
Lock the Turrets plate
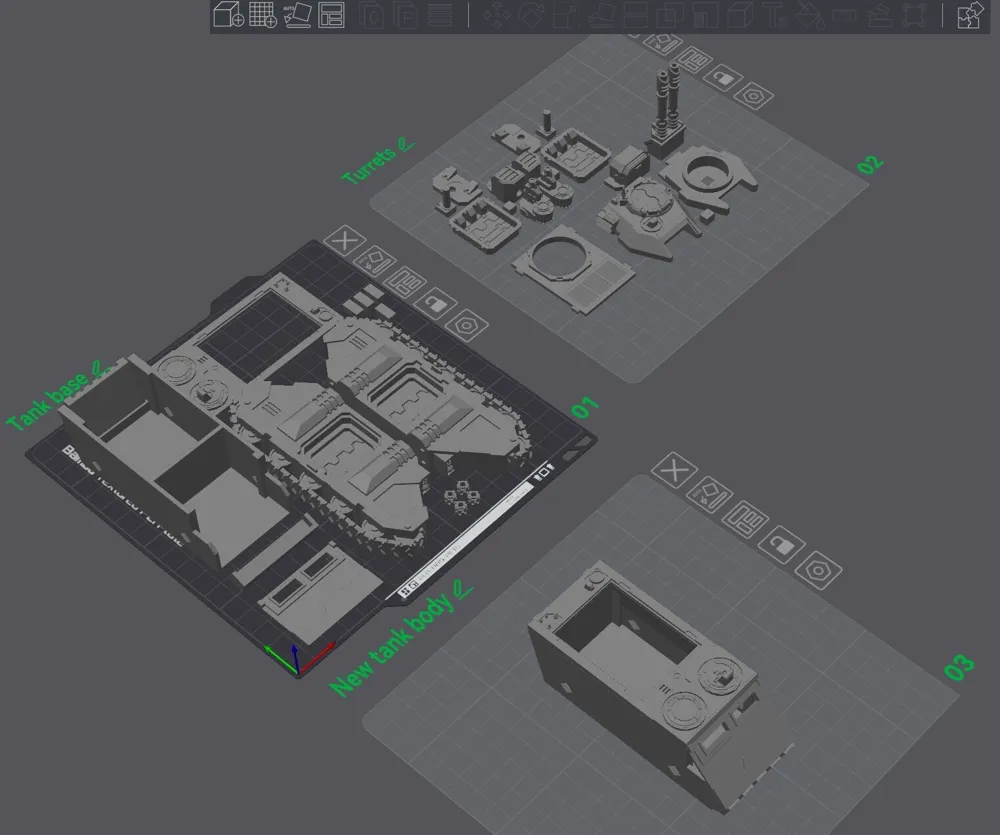pyautogui.click(x=723, y=77)
